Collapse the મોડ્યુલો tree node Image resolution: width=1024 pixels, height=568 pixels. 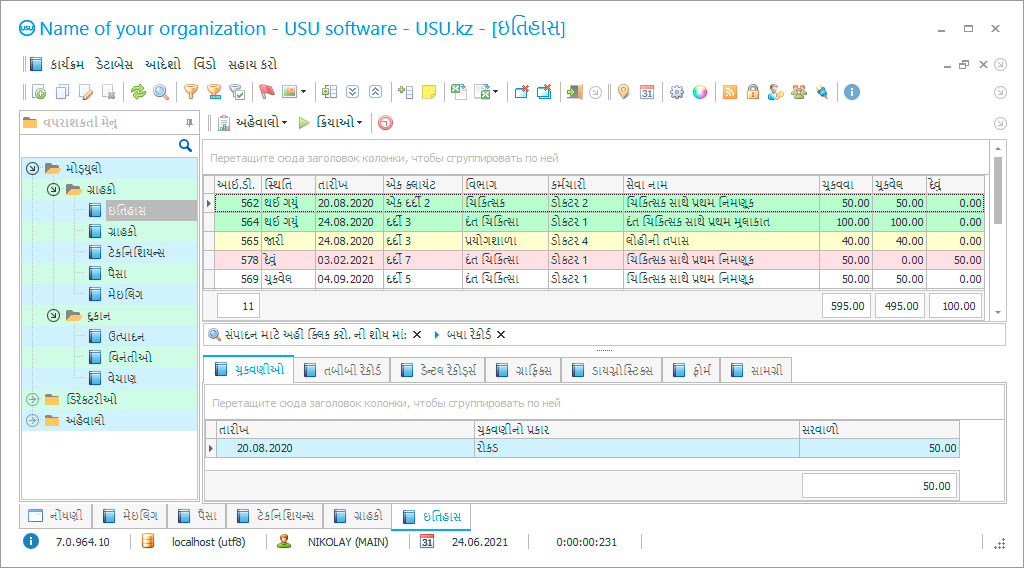click(32, 168)
